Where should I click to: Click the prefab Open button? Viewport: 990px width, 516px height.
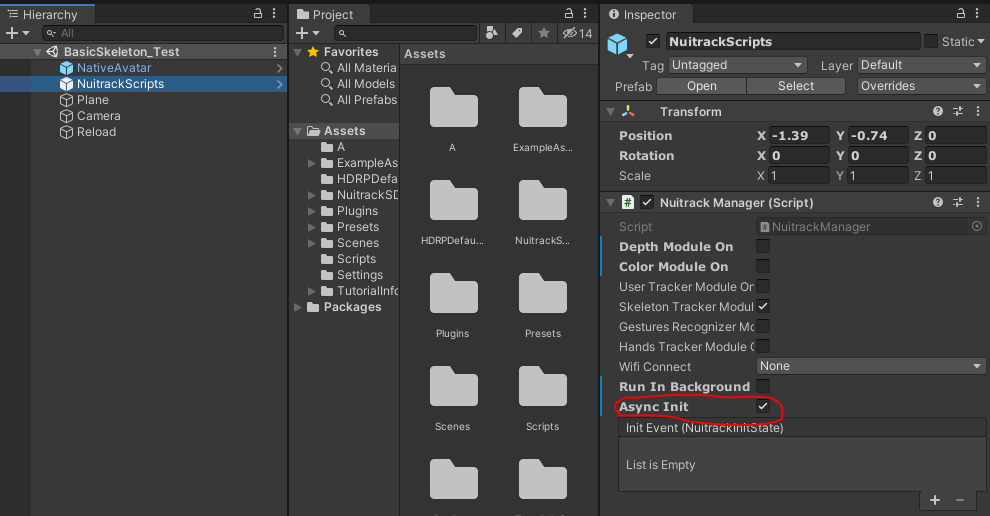click(701, 86)
